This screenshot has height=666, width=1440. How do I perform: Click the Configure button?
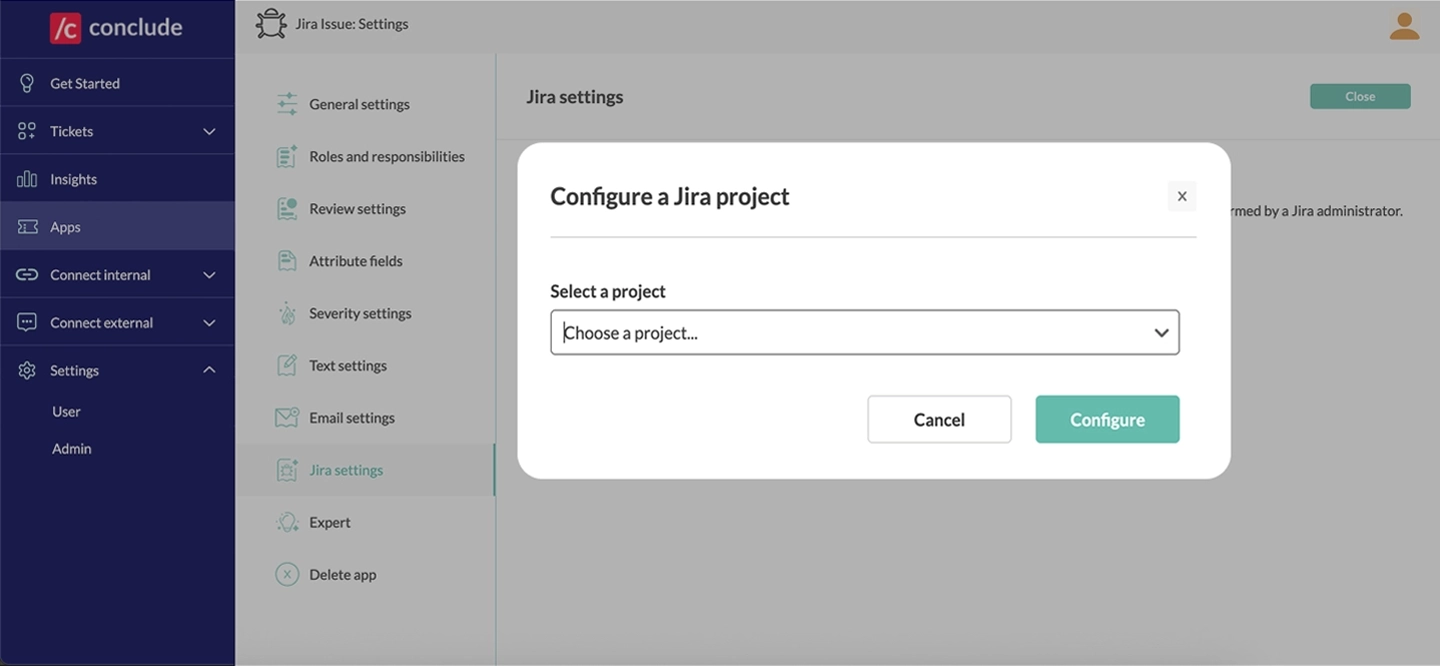[x=1107, y=419]
